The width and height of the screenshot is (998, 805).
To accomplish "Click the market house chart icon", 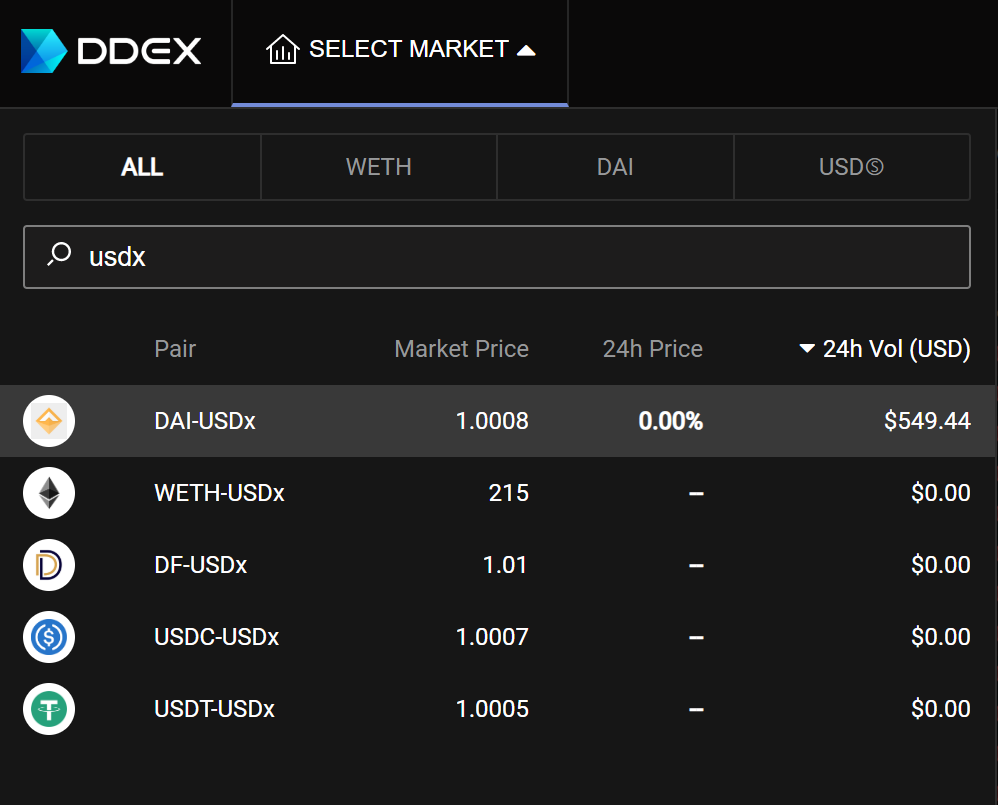I will pyautogui.click(x=283, y=49).
